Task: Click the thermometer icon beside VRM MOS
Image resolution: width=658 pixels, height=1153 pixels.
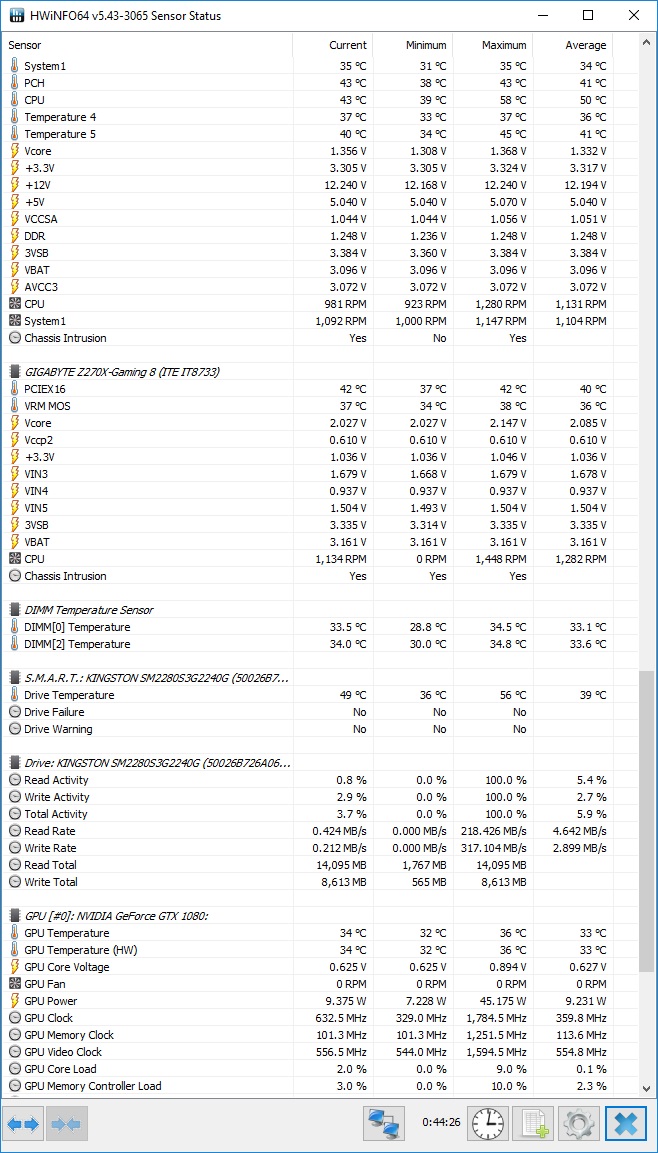Action: tap(15, 405)
